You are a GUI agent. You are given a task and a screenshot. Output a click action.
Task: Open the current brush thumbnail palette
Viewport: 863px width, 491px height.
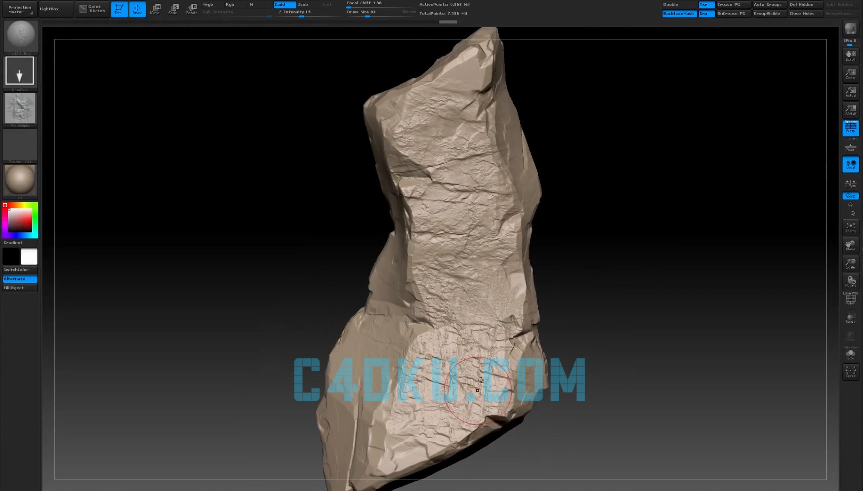coord(21,36)
